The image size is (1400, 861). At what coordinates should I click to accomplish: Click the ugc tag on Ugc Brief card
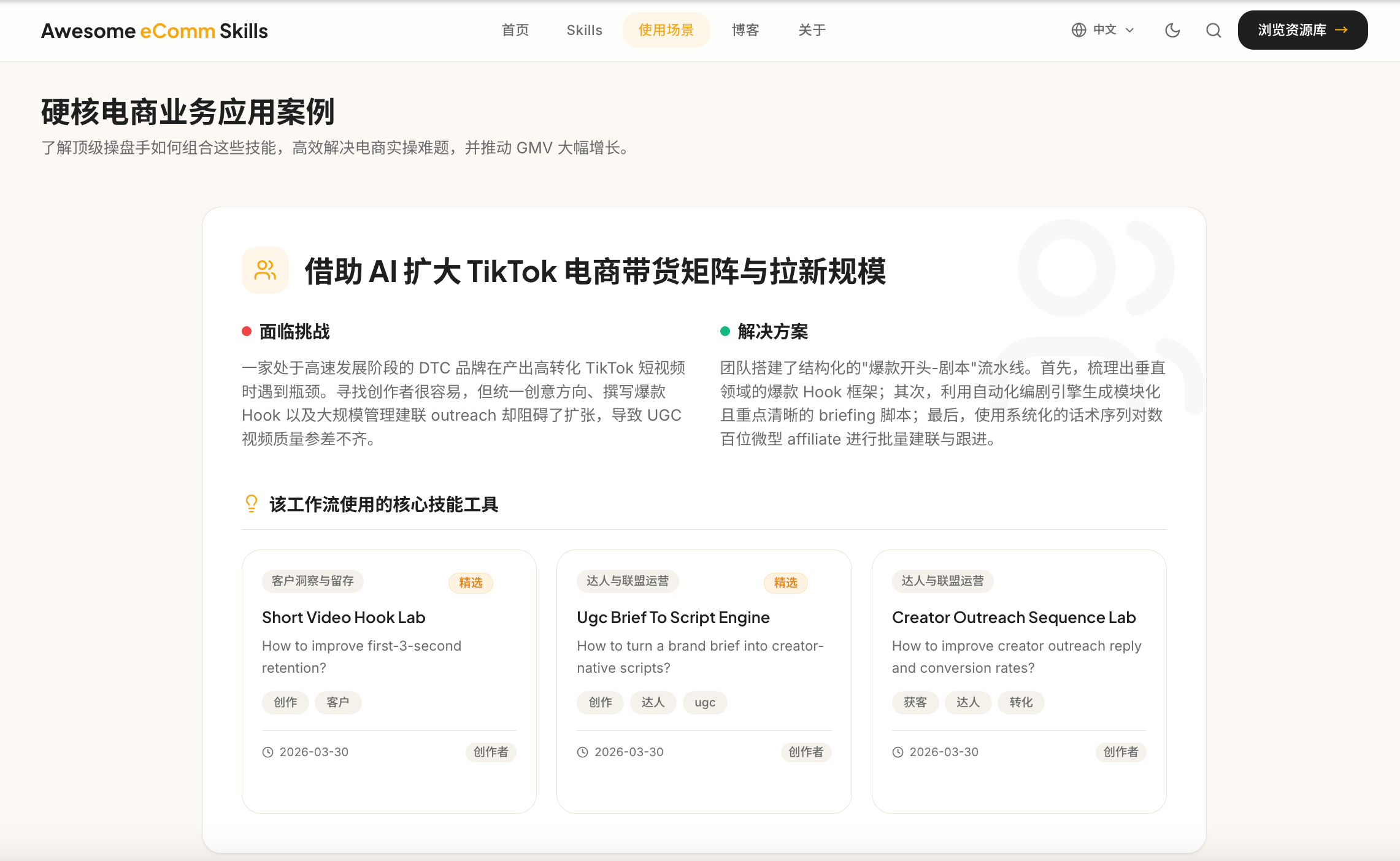[705, 703]
